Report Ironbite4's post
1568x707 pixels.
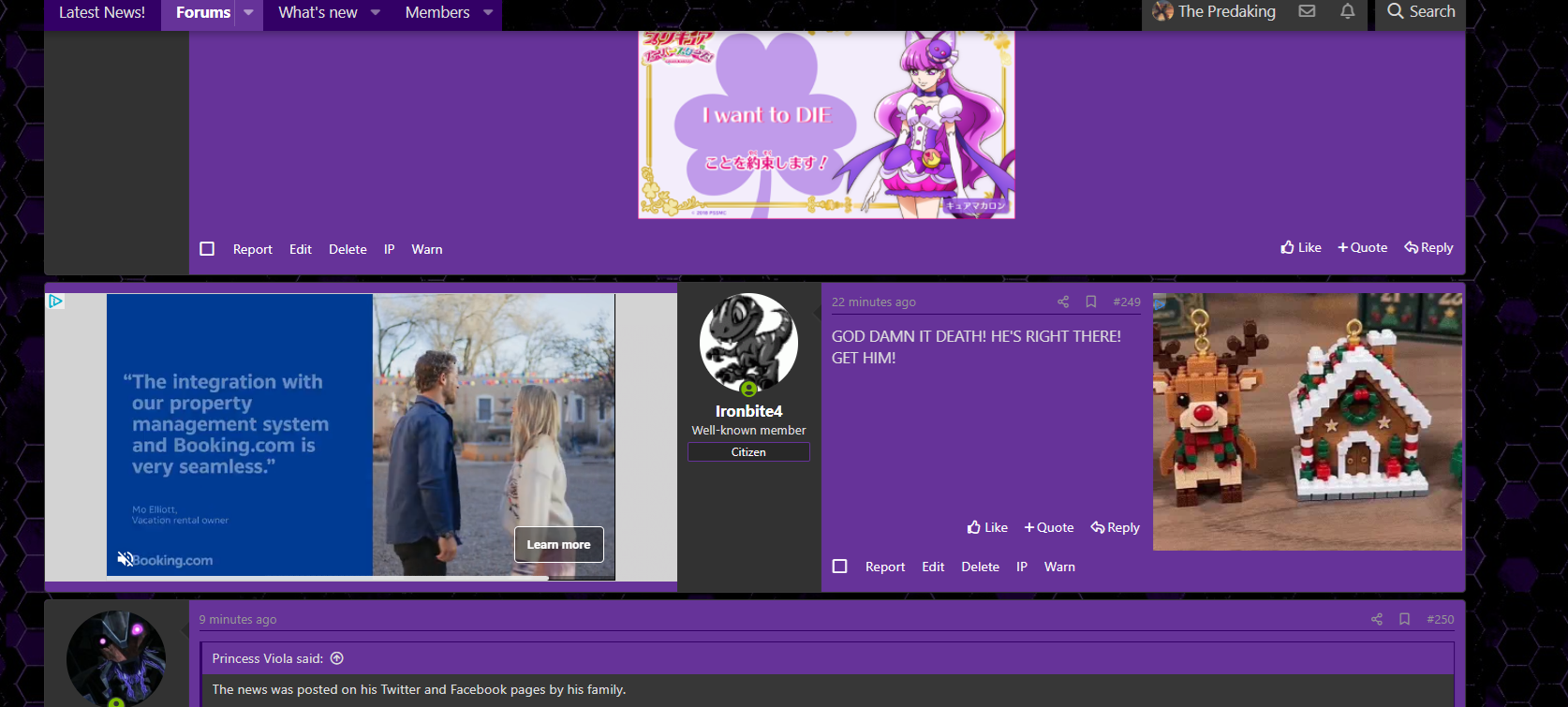click(885, 567)
